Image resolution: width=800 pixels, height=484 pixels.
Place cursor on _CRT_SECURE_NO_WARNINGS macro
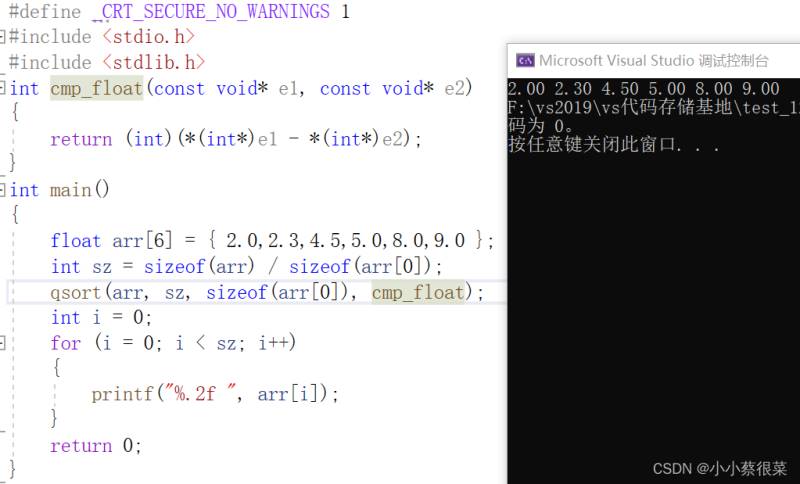(210, 12)
